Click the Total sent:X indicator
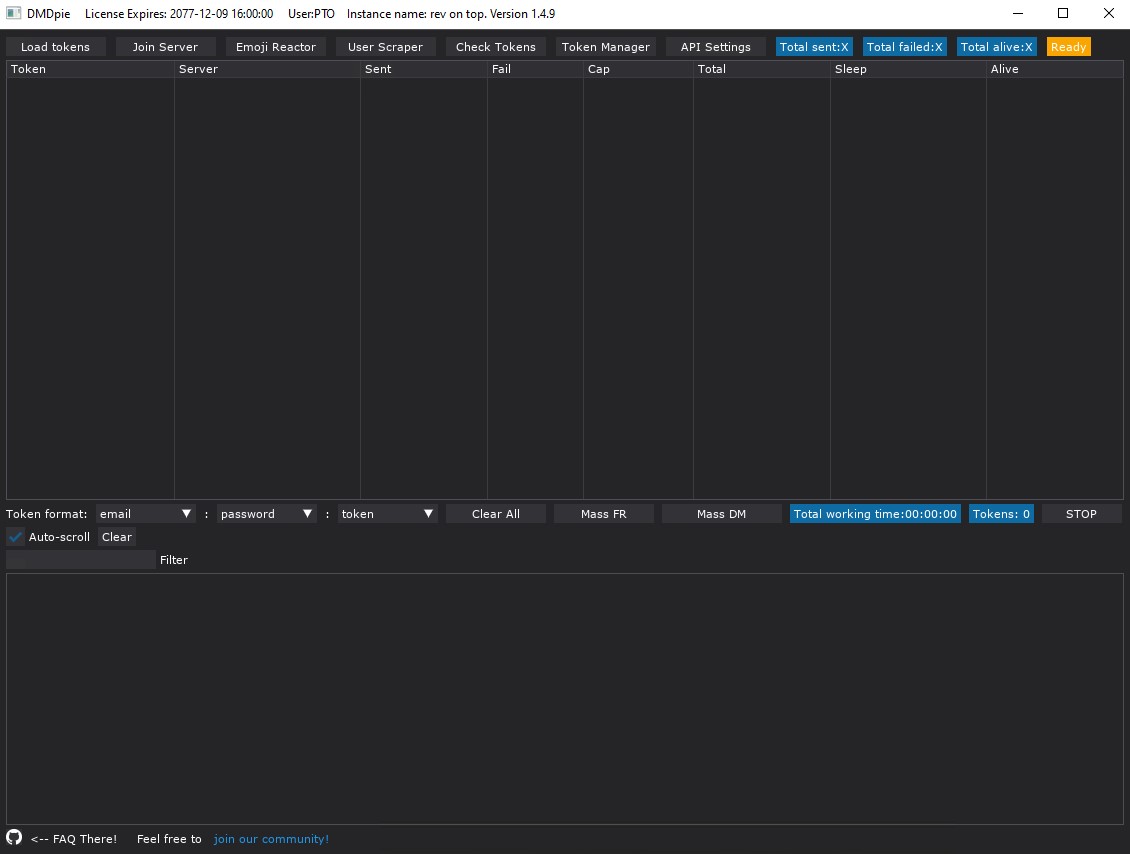The height and width of the screenshot is (854, 1130). coord(814,47)
